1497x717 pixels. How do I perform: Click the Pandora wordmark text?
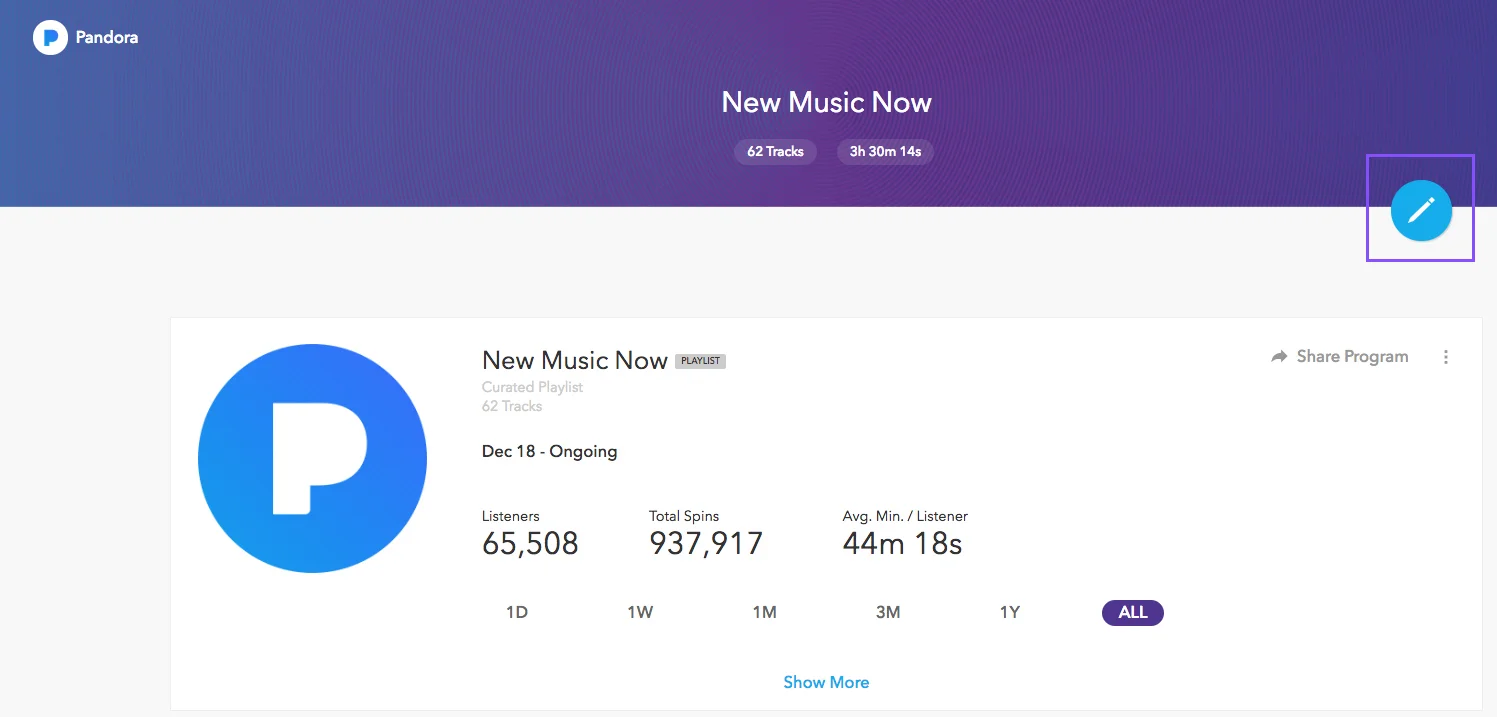coord(107,38)
